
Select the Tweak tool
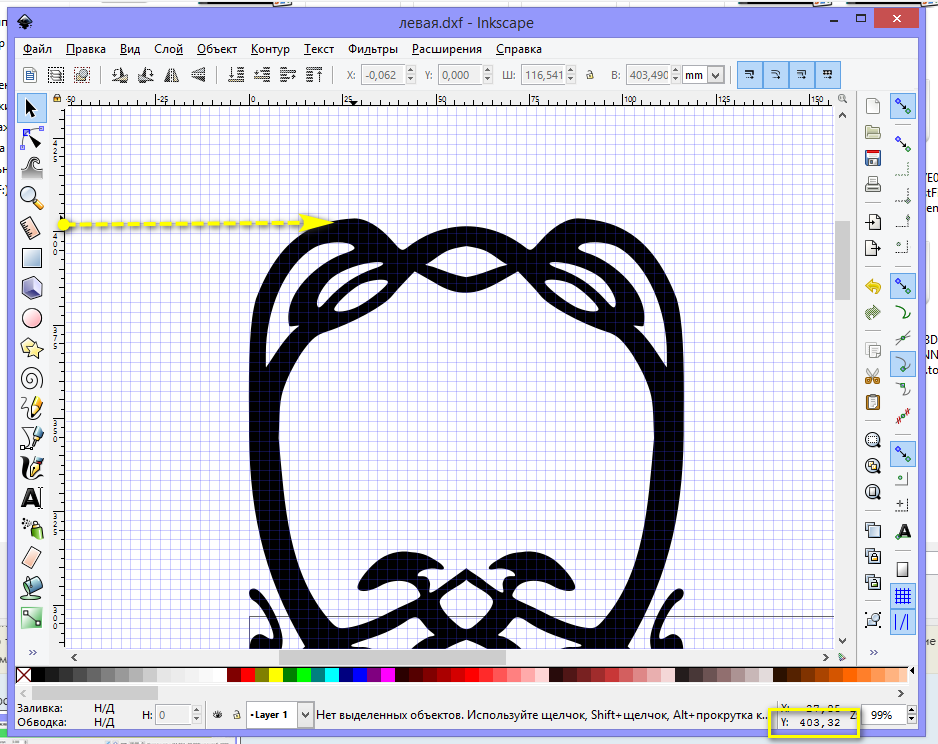click(x=31, y=168)
